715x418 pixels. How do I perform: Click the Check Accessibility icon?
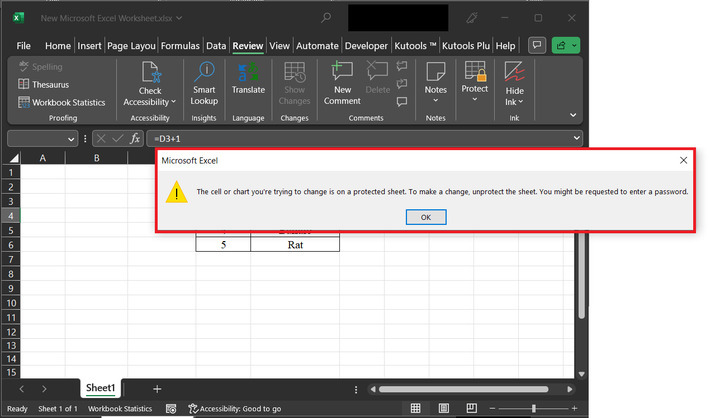point(150,72)
